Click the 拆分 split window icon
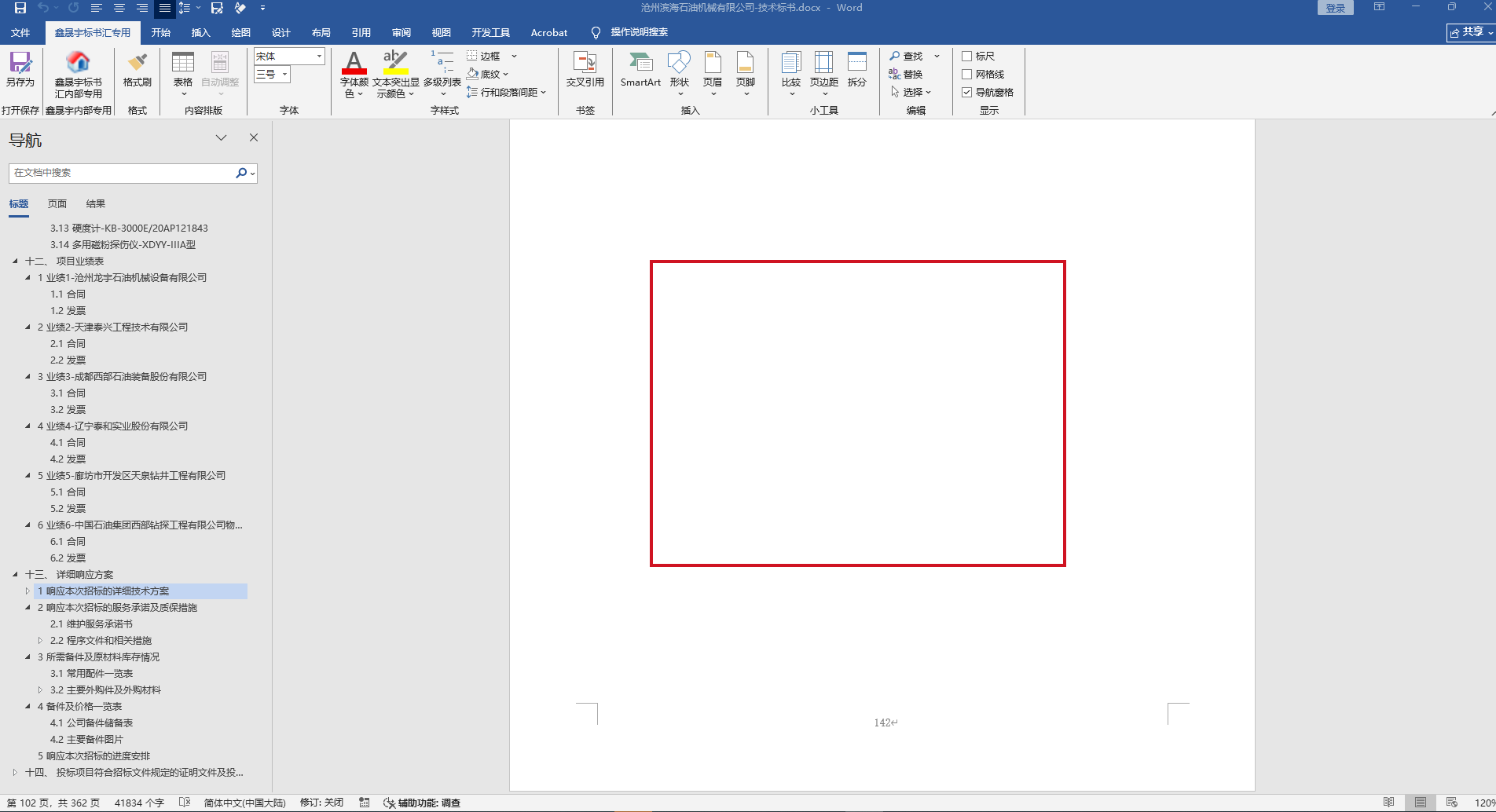 point(857,69)
